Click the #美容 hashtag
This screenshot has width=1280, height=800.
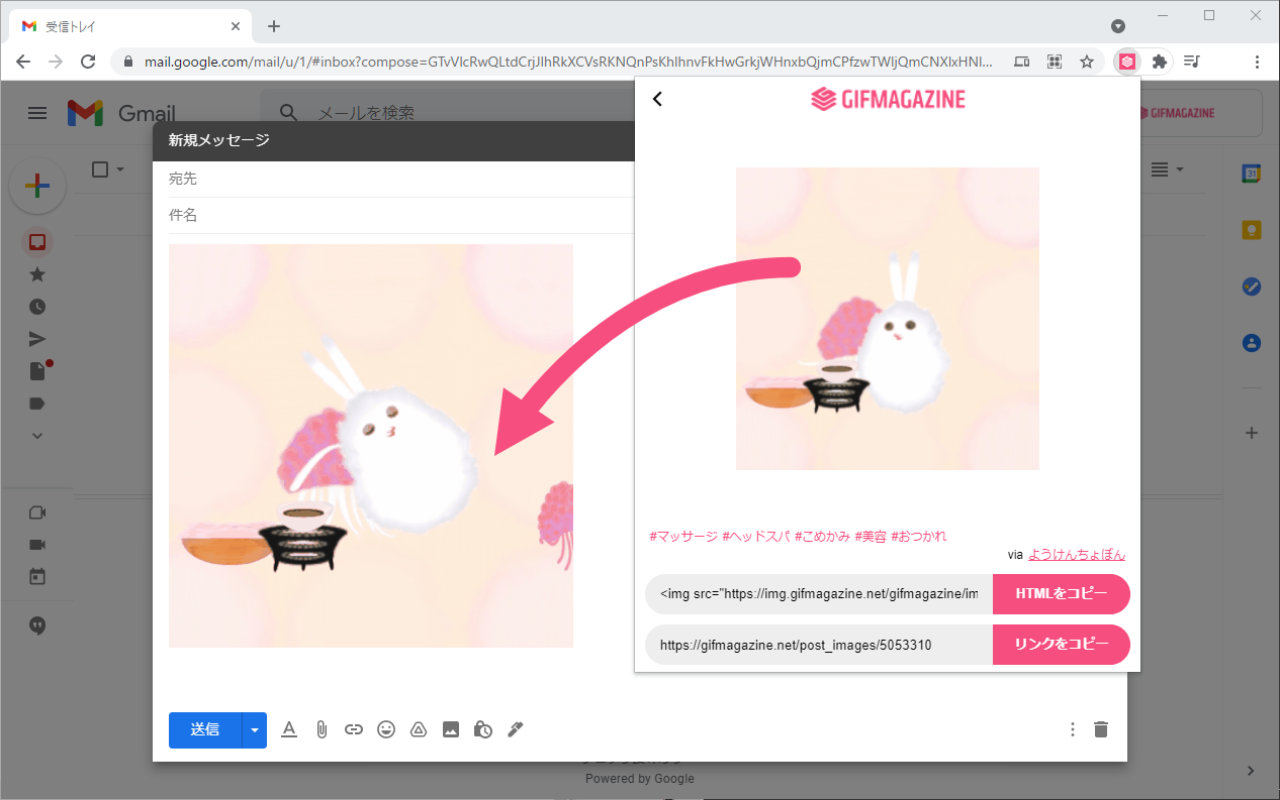tap(871, 536)
